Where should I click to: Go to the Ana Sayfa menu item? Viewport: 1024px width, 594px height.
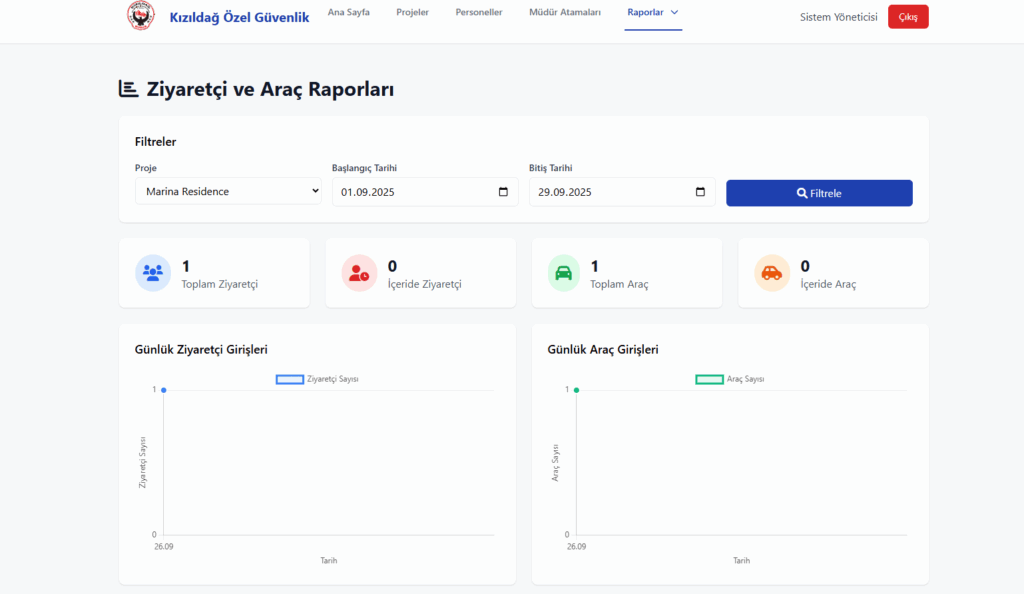tap(348, 13)
